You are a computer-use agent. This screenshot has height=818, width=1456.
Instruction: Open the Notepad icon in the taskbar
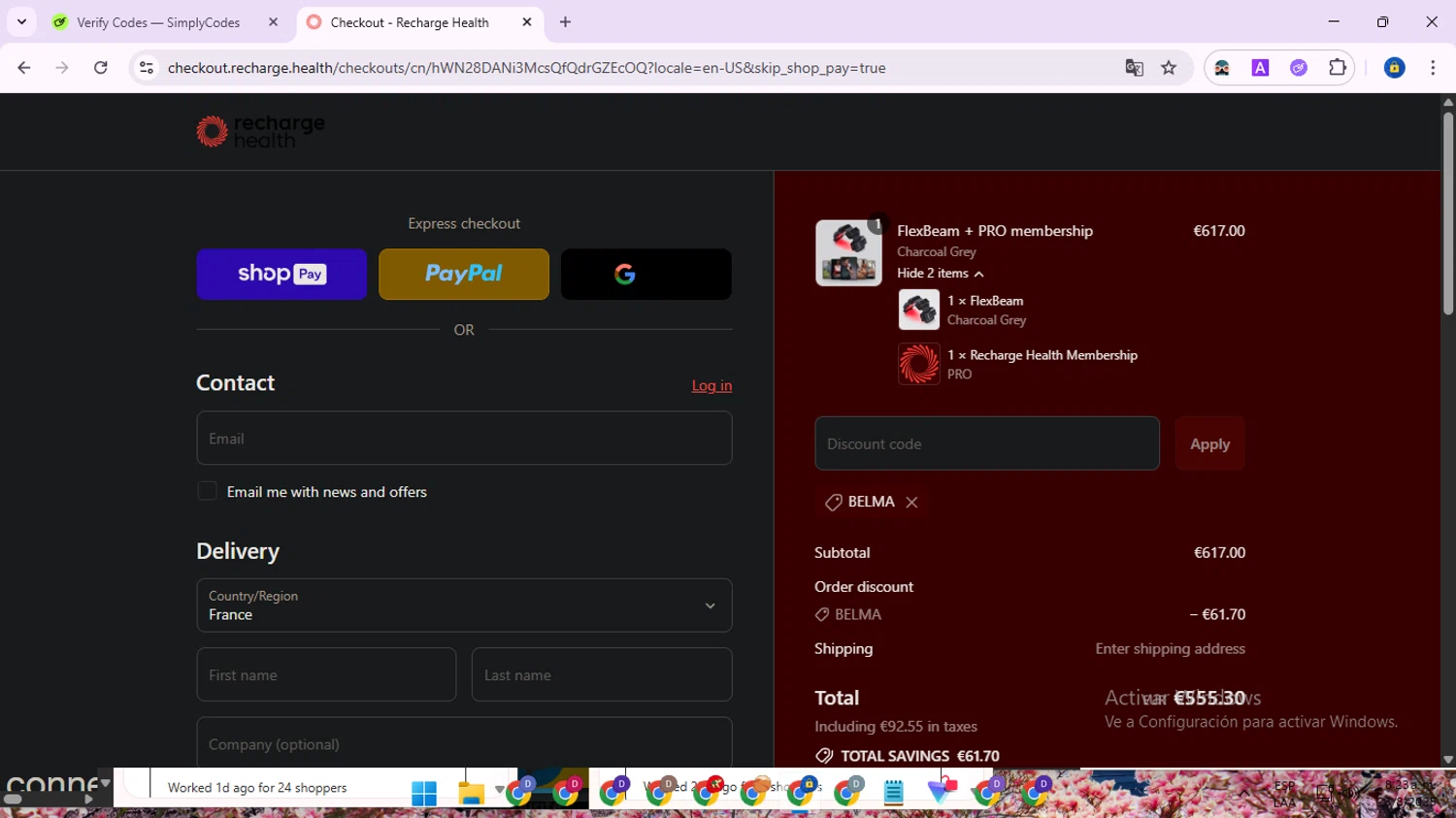tap(893, 793)
